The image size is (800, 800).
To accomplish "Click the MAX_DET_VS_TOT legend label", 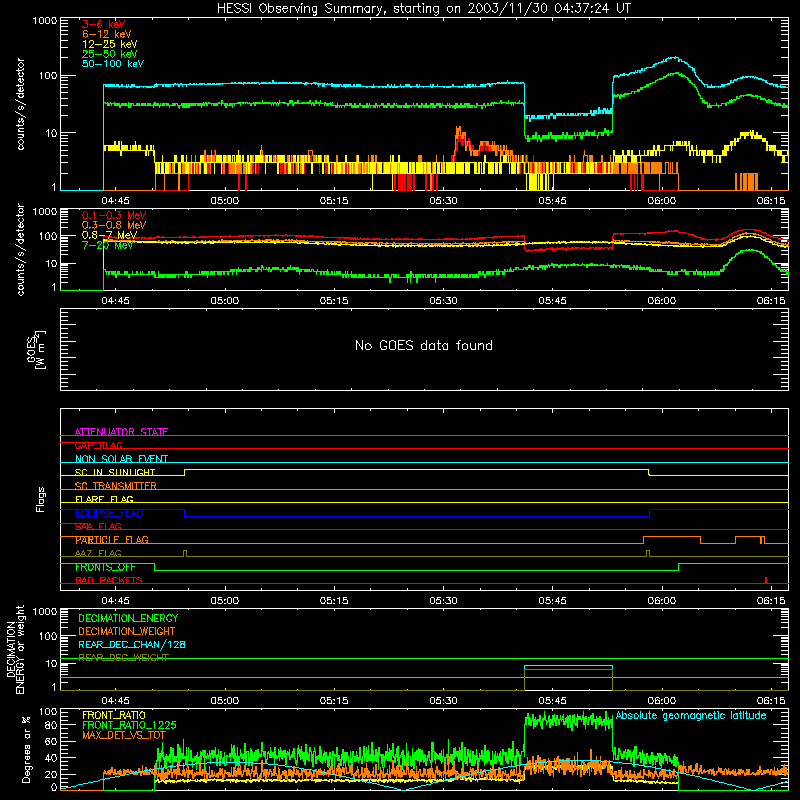I will [x=123, y=735].
